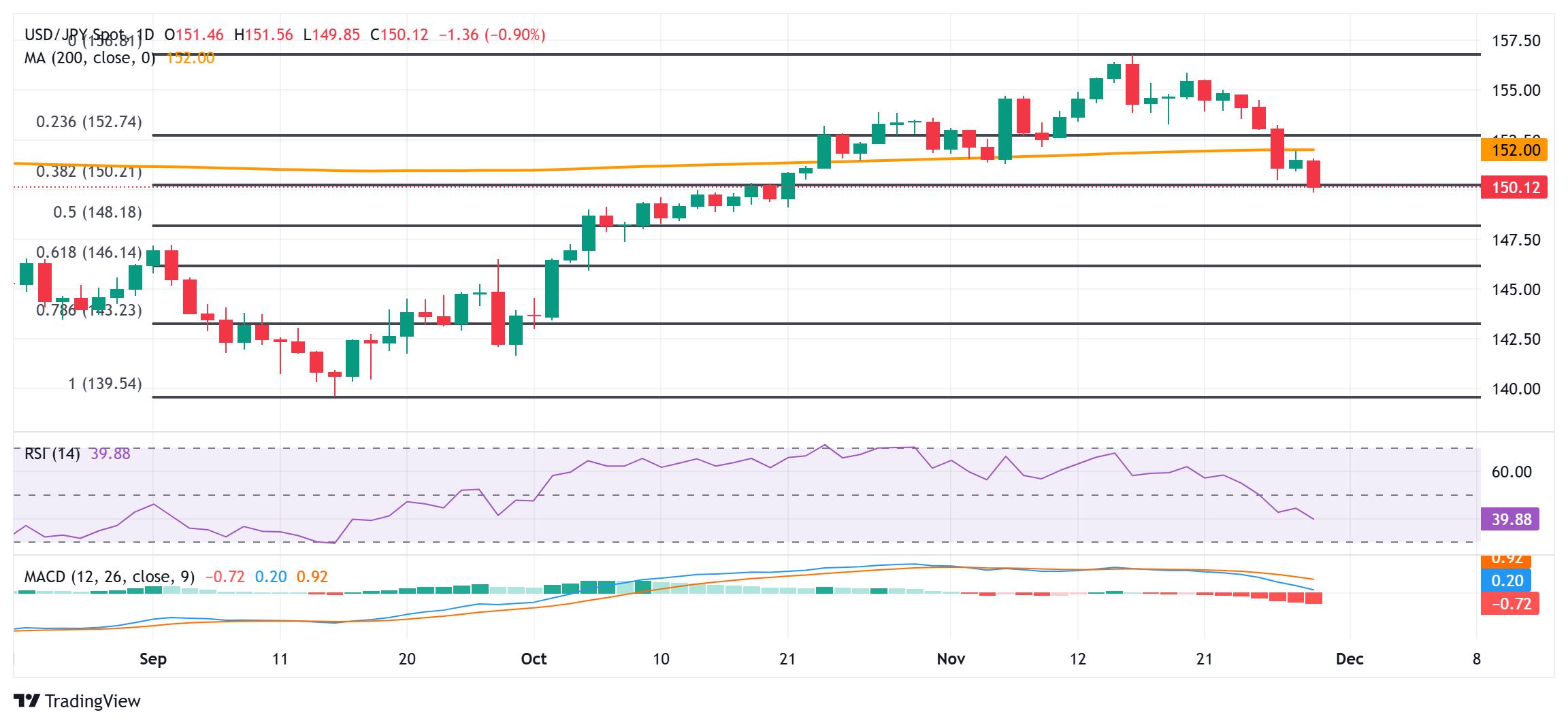This screenshot has height=725, width=1568.
Task: Select the 0.5 (148.18) Fibonacci level label
Action: tap(98, 212)
